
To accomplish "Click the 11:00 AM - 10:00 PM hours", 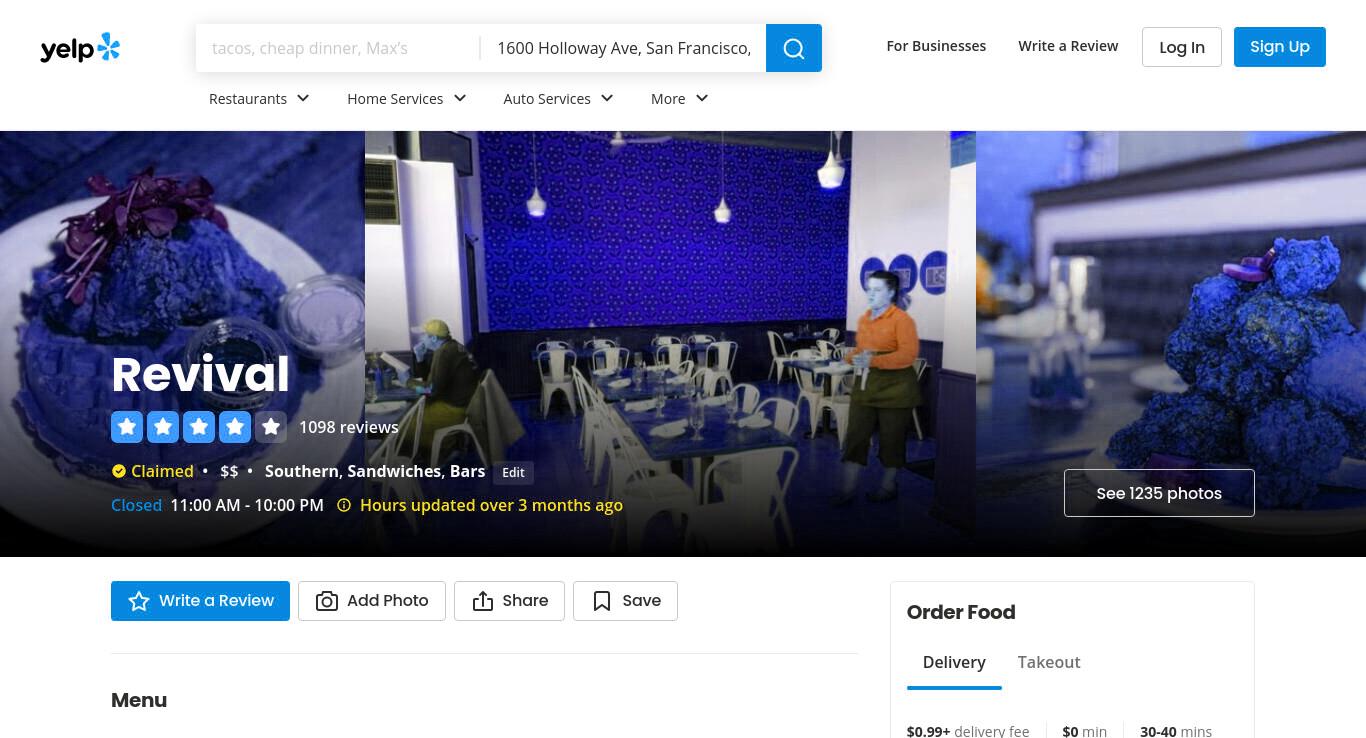I will click(x=247, y=505).
